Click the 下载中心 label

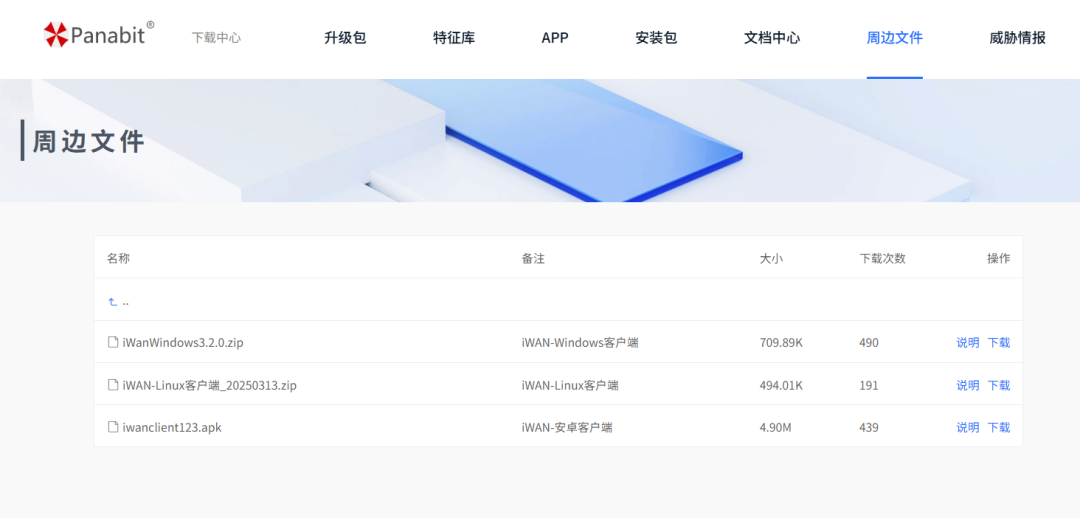(216, 38)
